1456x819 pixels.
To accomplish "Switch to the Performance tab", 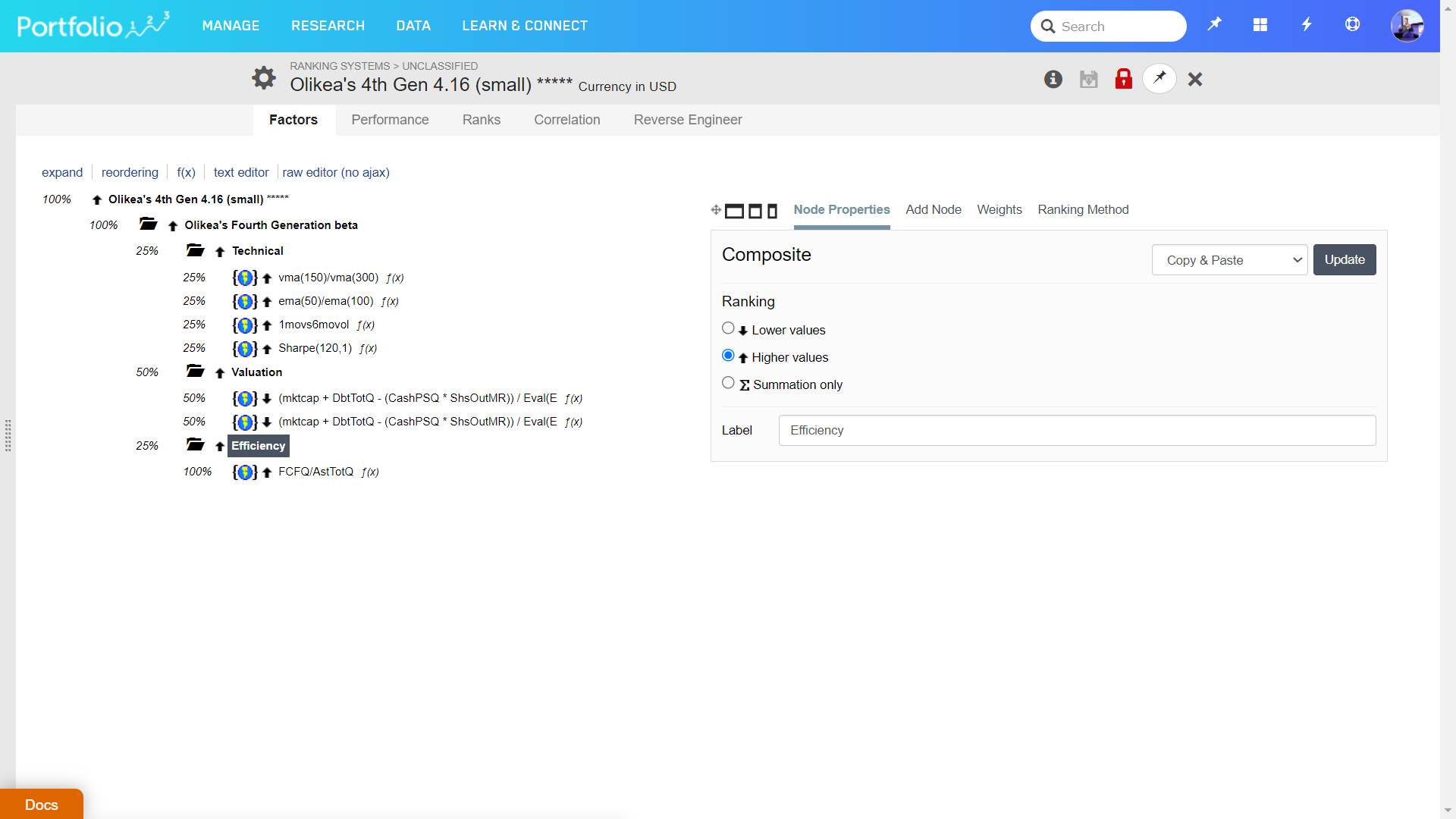I will point(390,120).
